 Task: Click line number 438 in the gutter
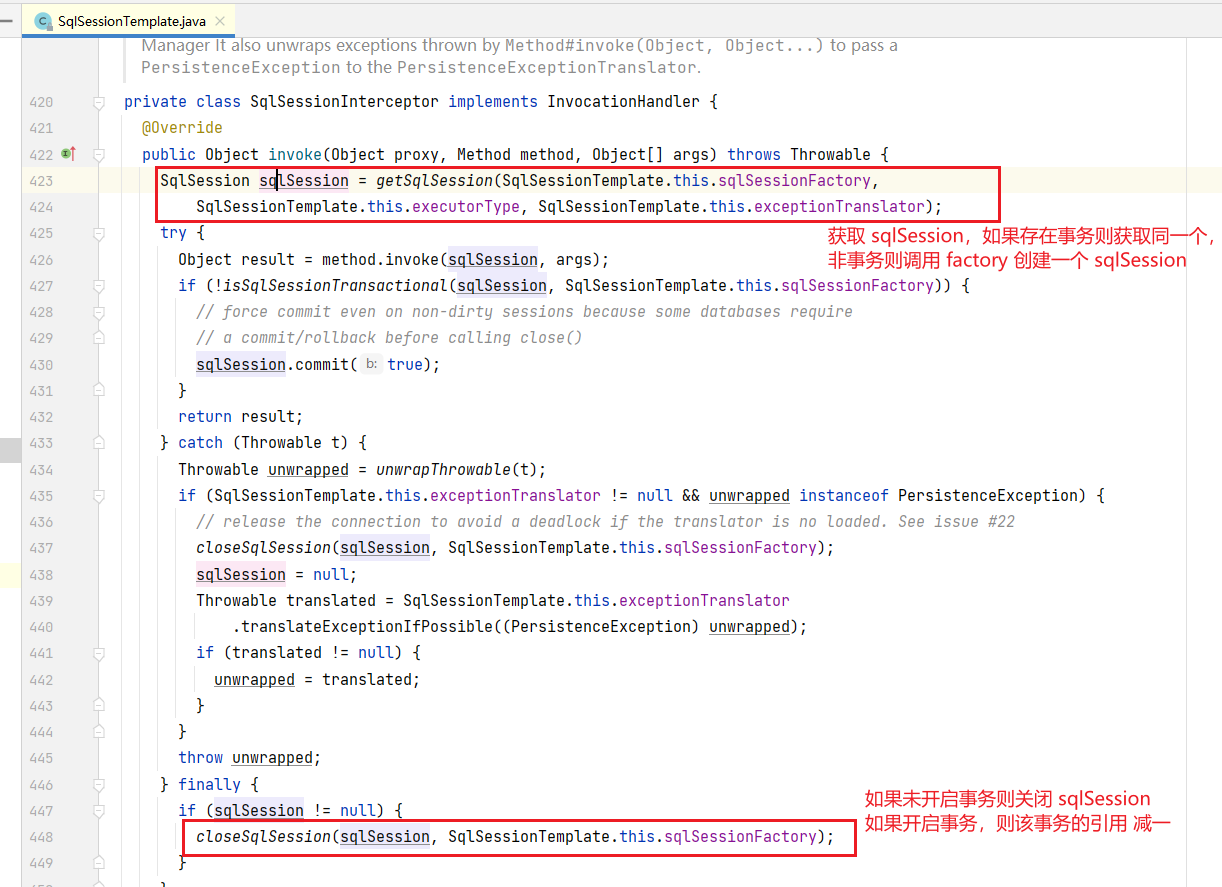tap(41, 575)
